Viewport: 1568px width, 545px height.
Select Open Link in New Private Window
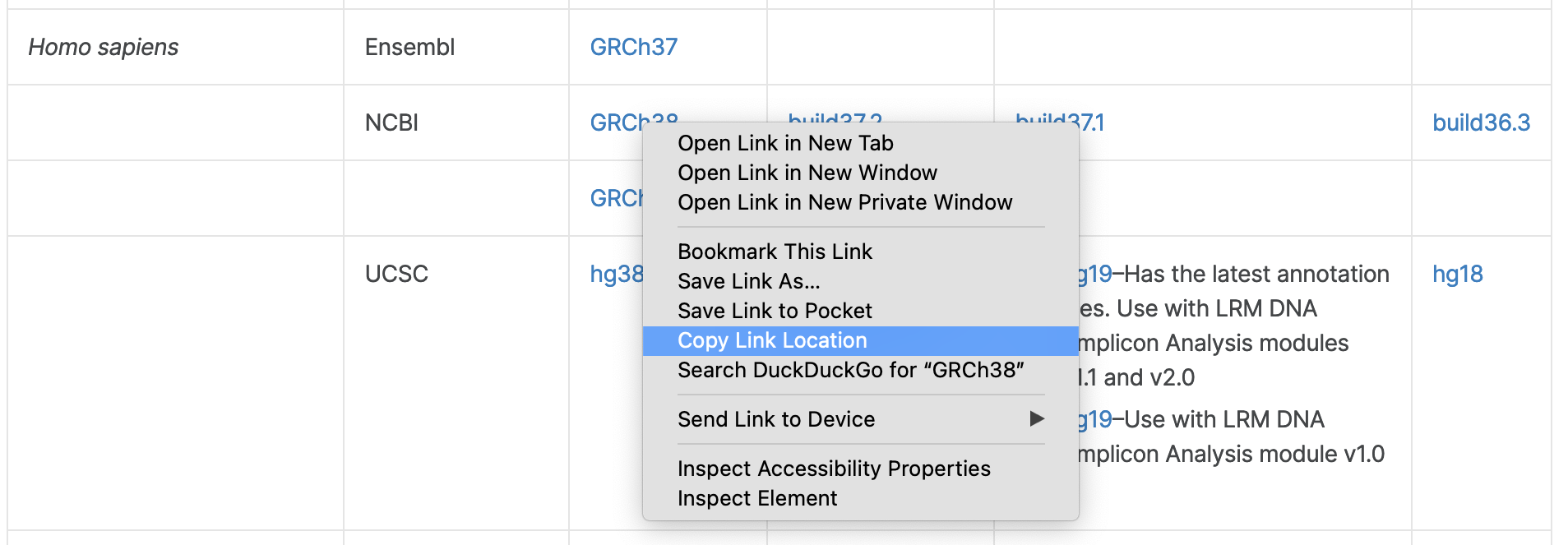click(844, 202)
